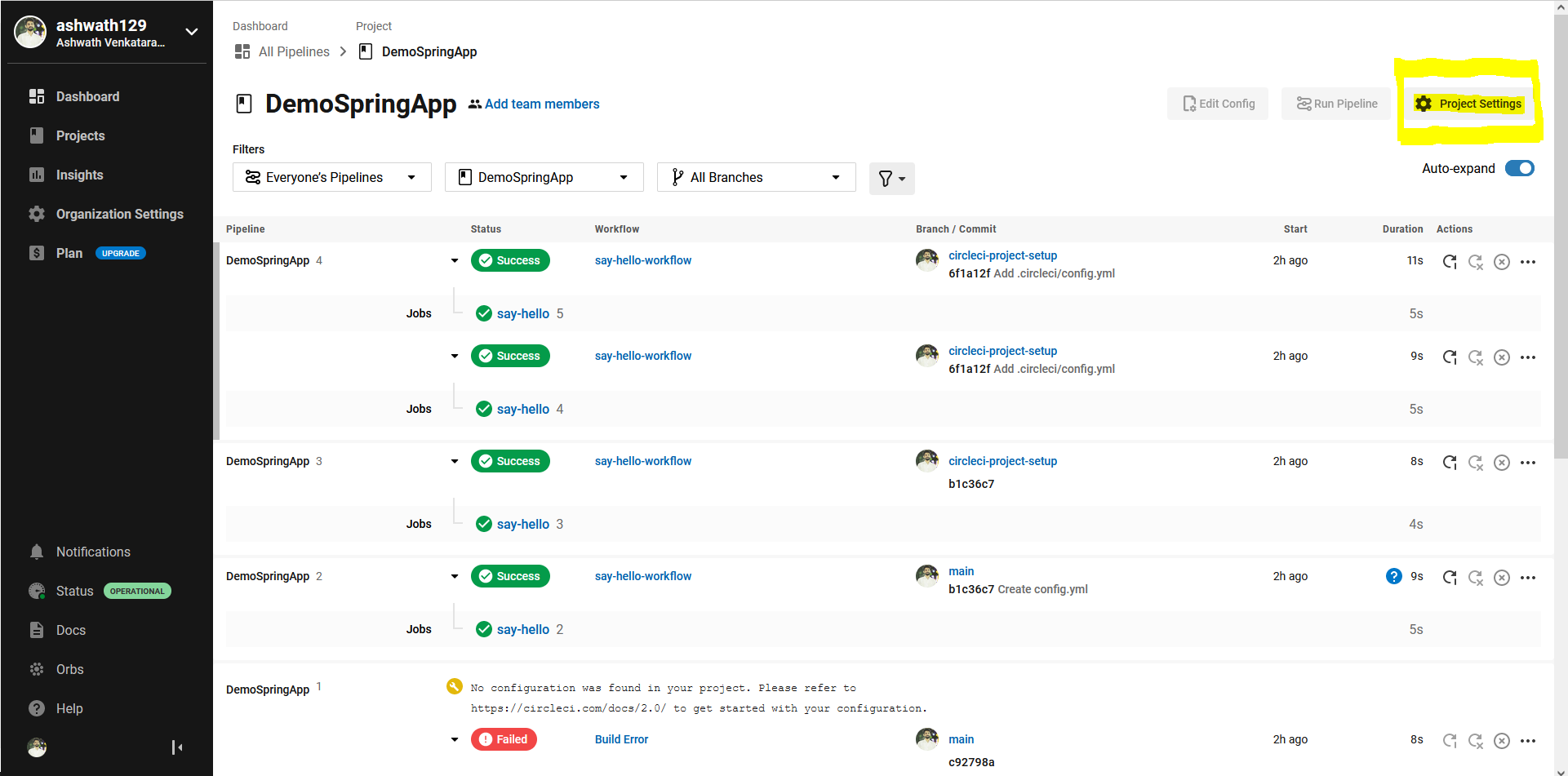
Task: Toggle the Auto-expand switch
Action: point(1519,168)
